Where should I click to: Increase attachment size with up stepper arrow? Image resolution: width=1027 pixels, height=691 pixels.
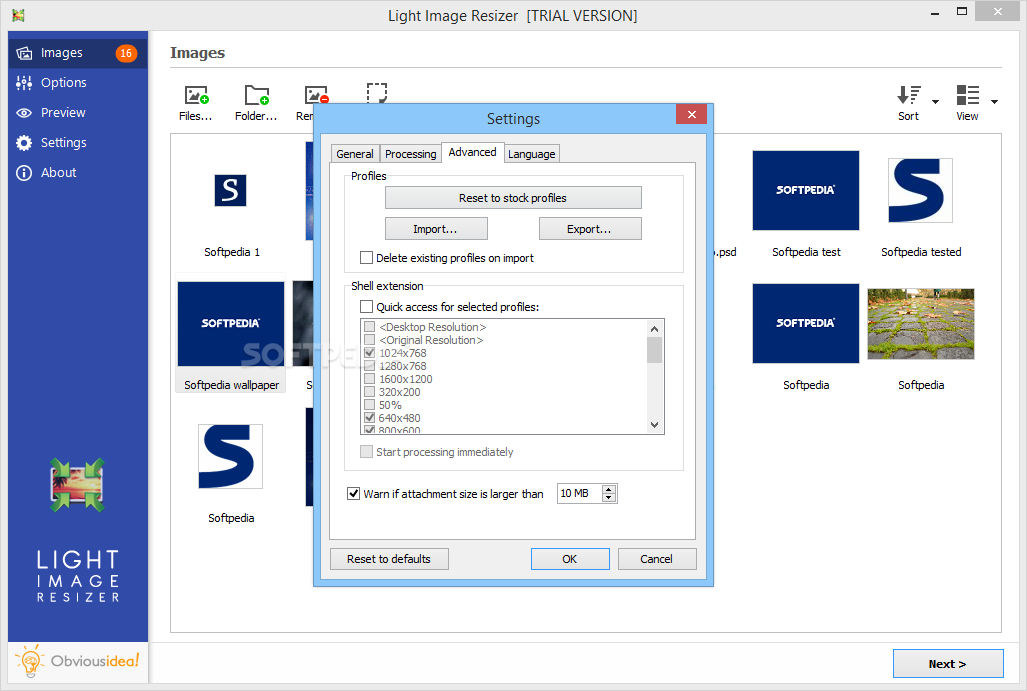(x=609, y=489)
